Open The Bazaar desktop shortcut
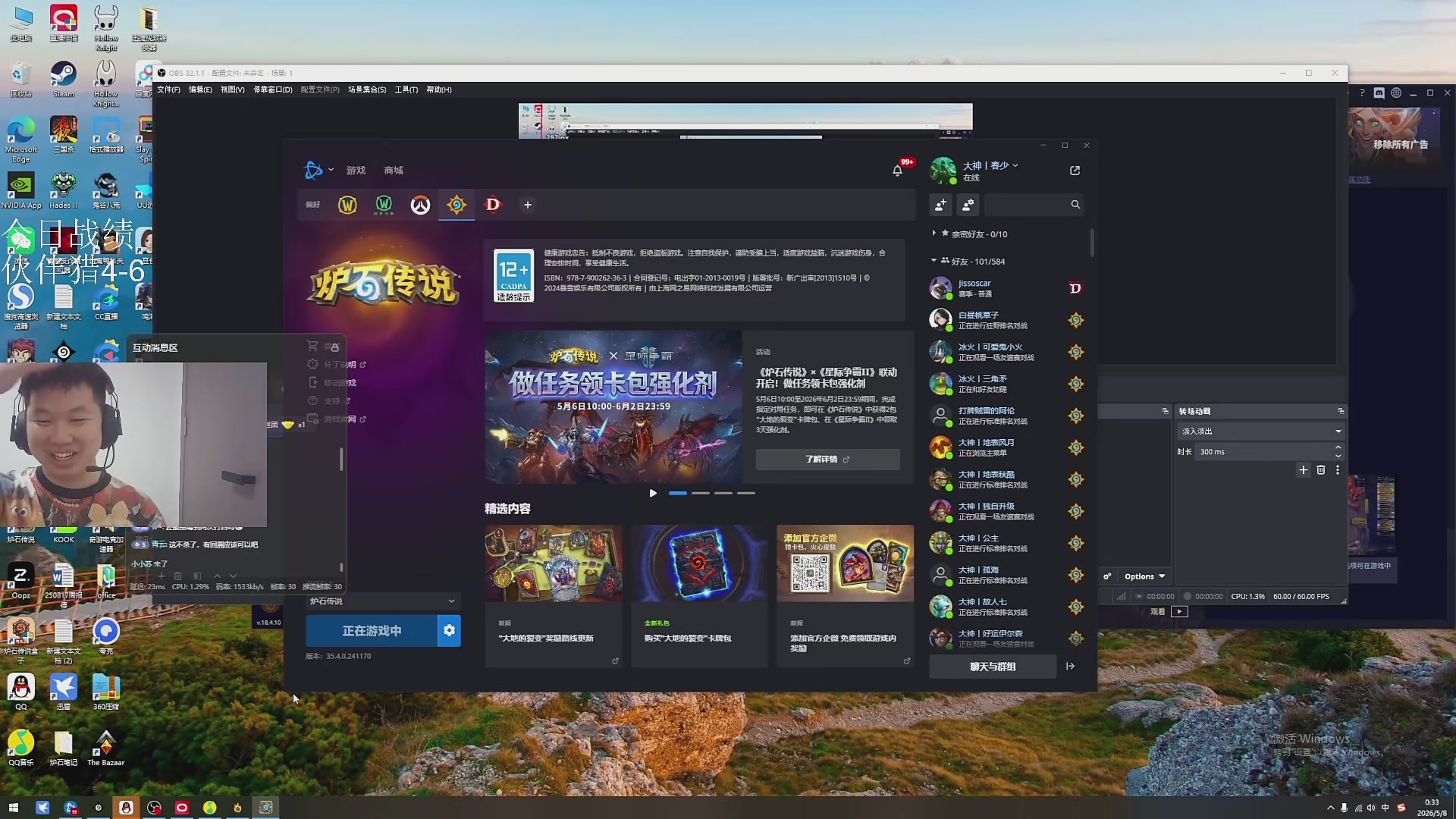The image size is (1456, 819). (x=106, y=748)
